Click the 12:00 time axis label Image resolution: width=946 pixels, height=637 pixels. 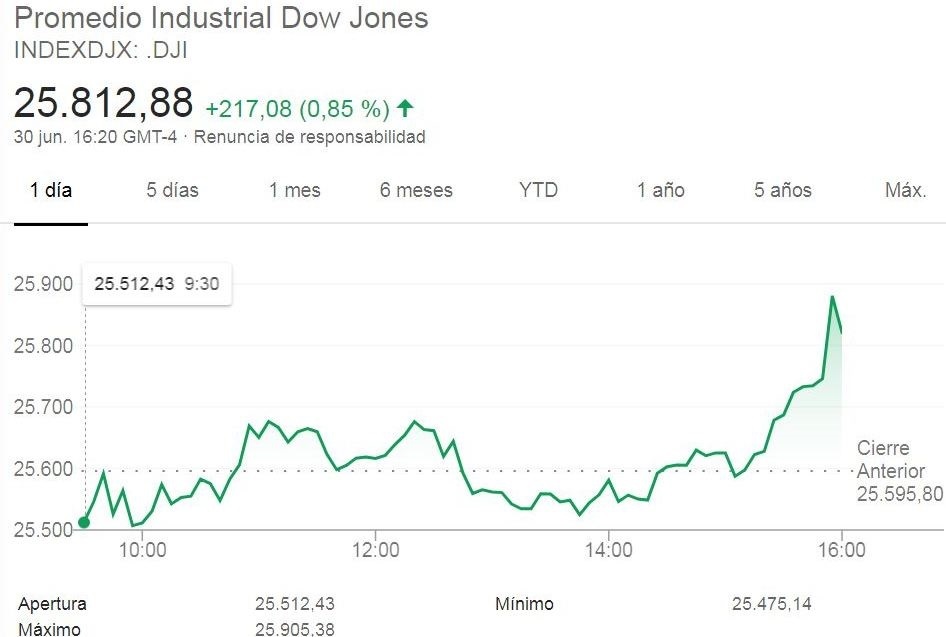tap(376, 549)
